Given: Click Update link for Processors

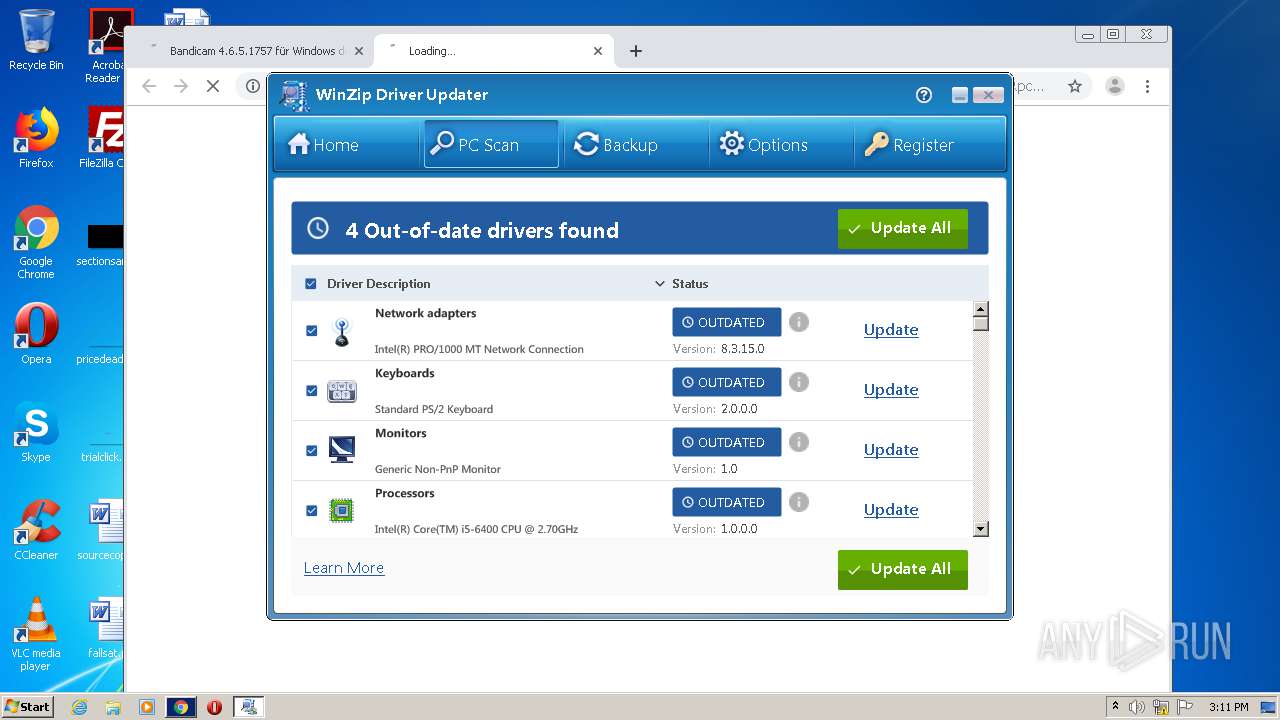Looking at the screenshot, I should pyautogui.click(x=891, y=510).
